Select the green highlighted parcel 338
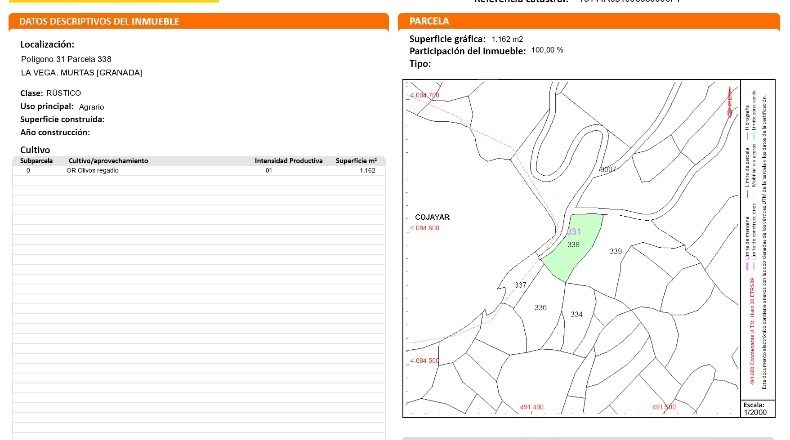790x440 pixels. [x=573, y=246]
